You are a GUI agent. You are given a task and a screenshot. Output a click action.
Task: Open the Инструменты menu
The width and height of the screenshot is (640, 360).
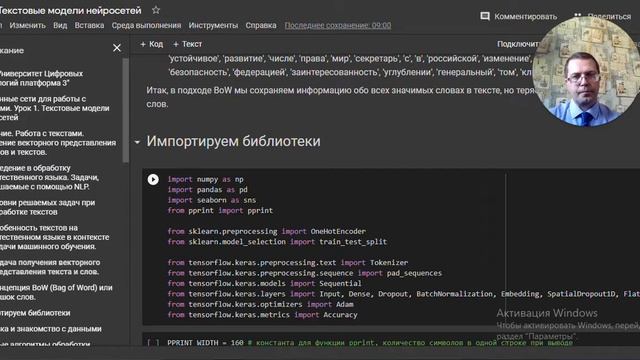click(213, 25)
